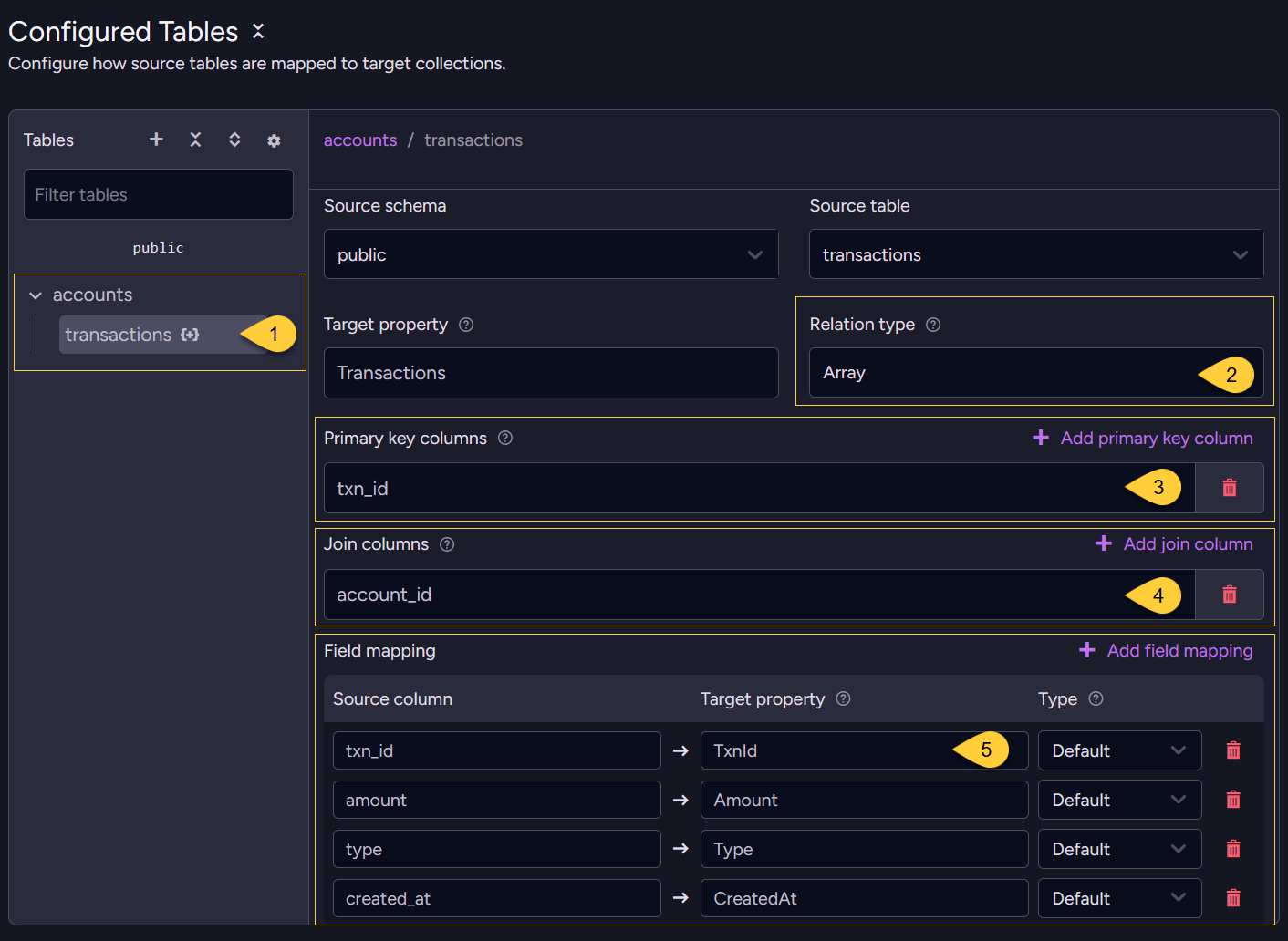Edit source column created_at field
The width and height of the screenshot is (1288, 941).
click(x=497, y=898)
